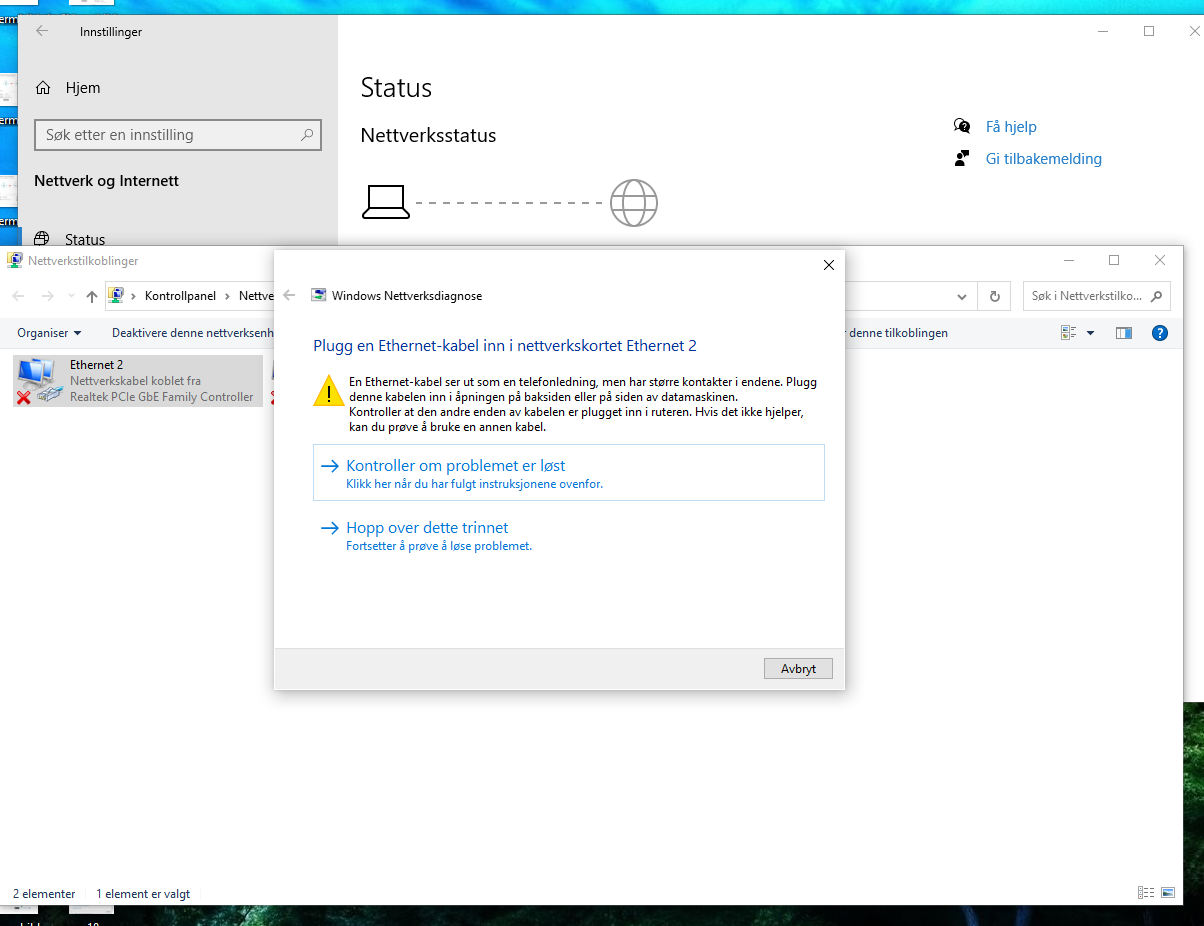Viewport: 1204px width, 926px height.
Task: Click the search magnifier in Søk etter en innstilling
Action: pos(307,135)
